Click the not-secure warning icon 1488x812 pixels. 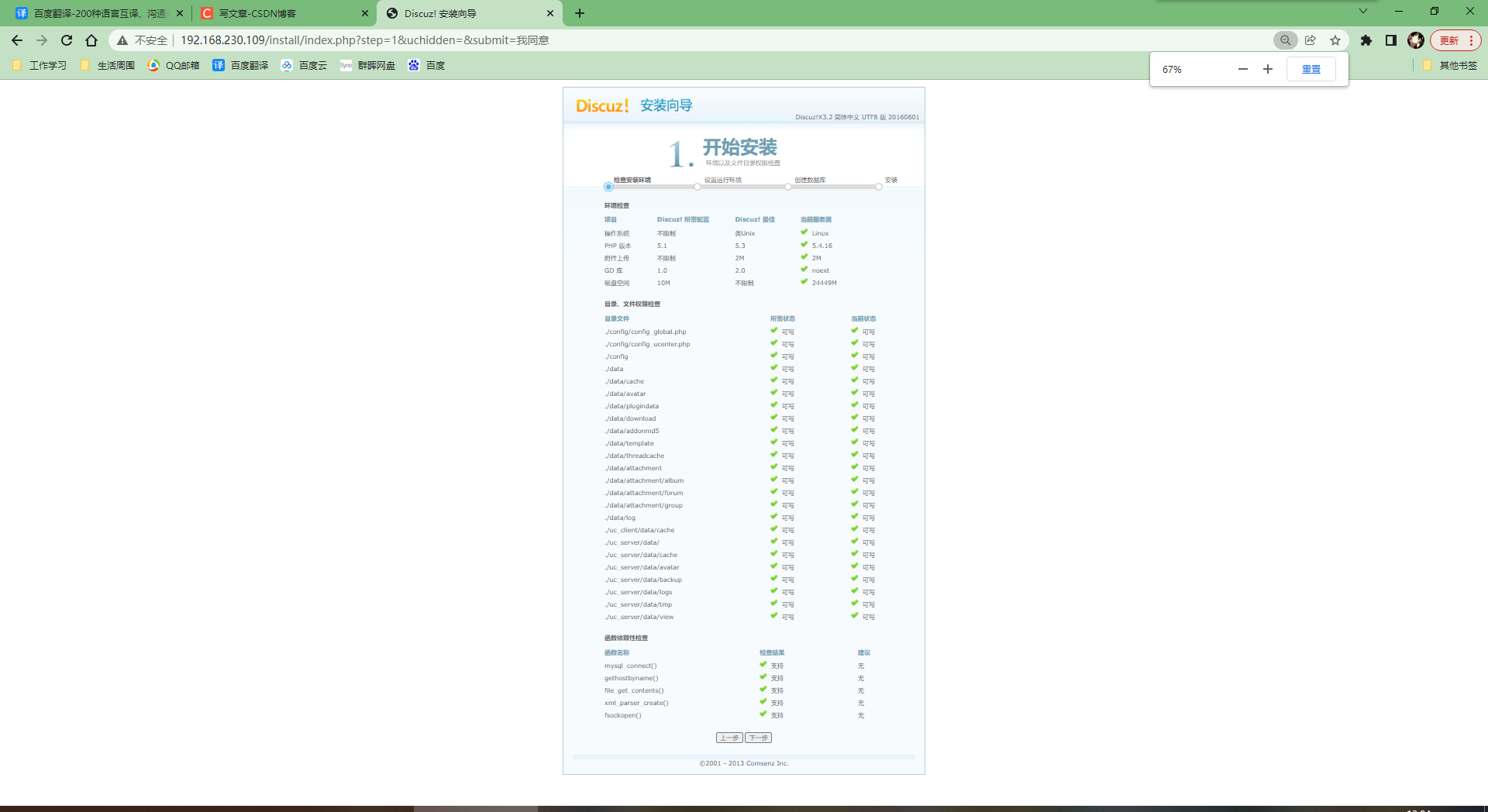(x=122, y=40)
